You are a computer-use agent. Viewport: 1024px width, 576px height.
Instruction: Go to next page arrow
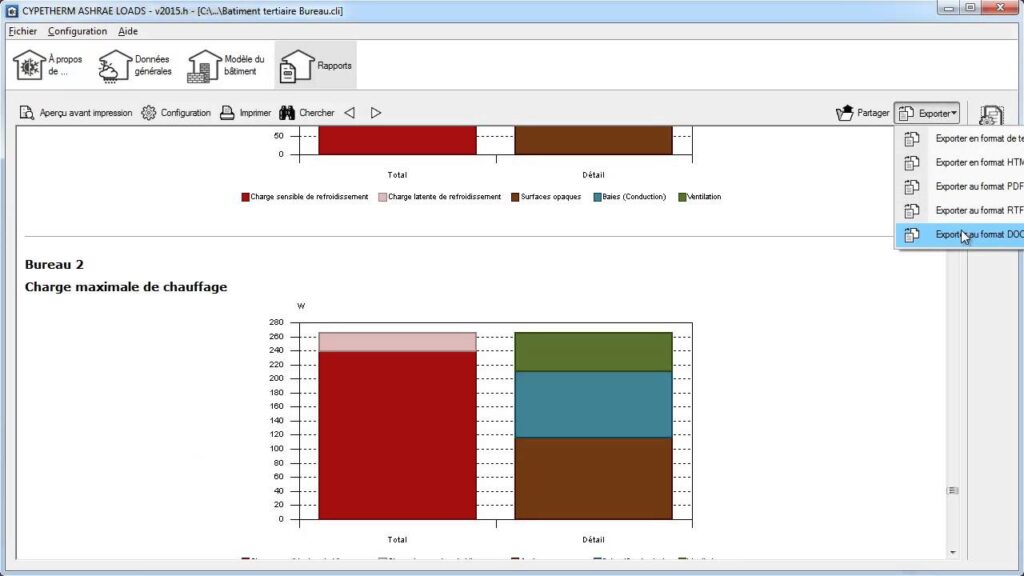click(x=376, y=113)
